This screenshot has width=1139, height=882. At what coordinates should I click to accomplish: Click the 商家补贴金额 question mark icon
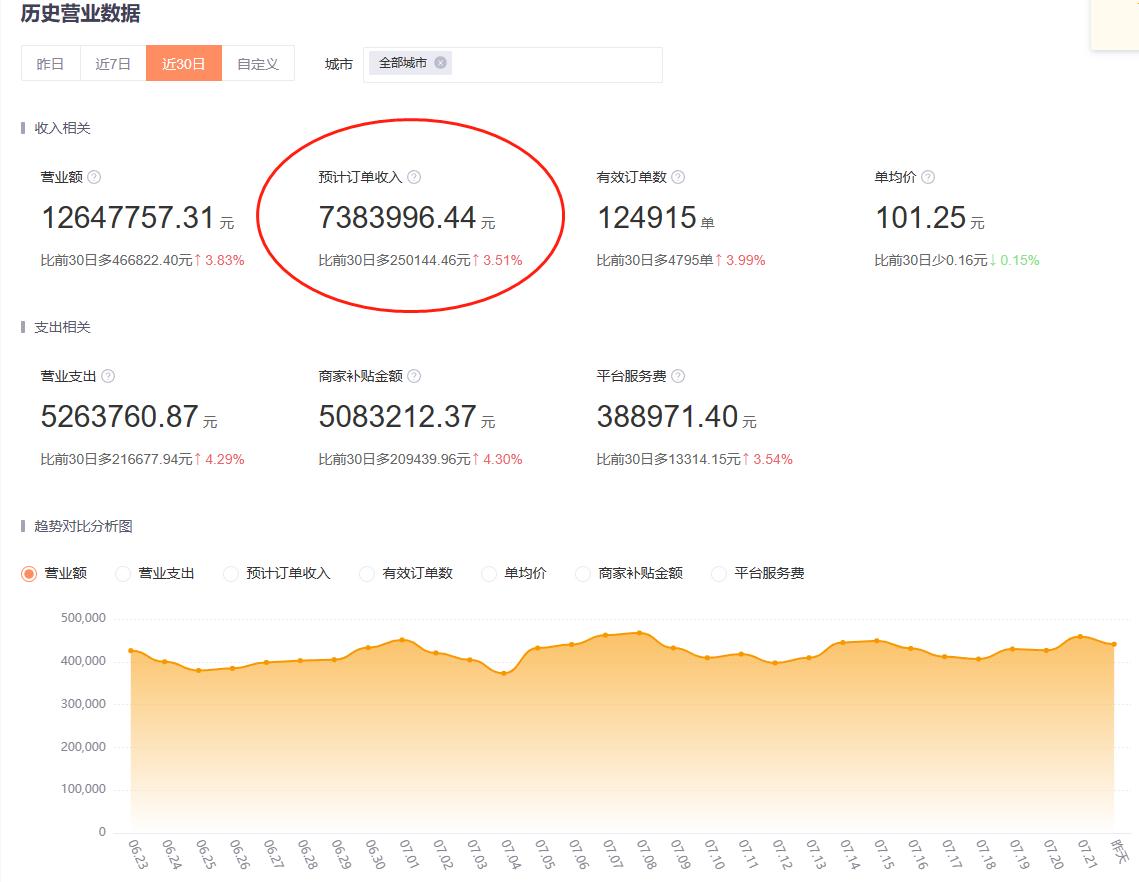pyautogui.click(x=417, y=376)
